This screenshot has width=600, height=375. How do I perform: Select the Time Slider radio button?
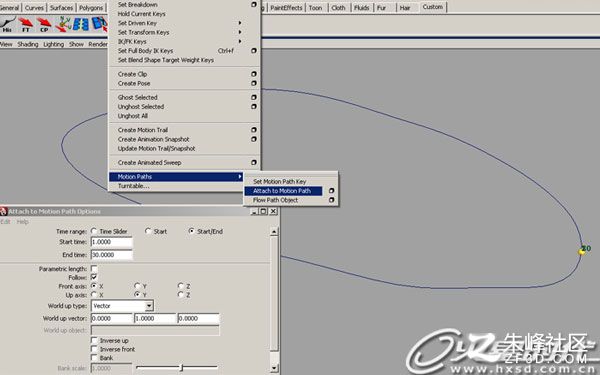pyautogui.click(x=94, y=231)
